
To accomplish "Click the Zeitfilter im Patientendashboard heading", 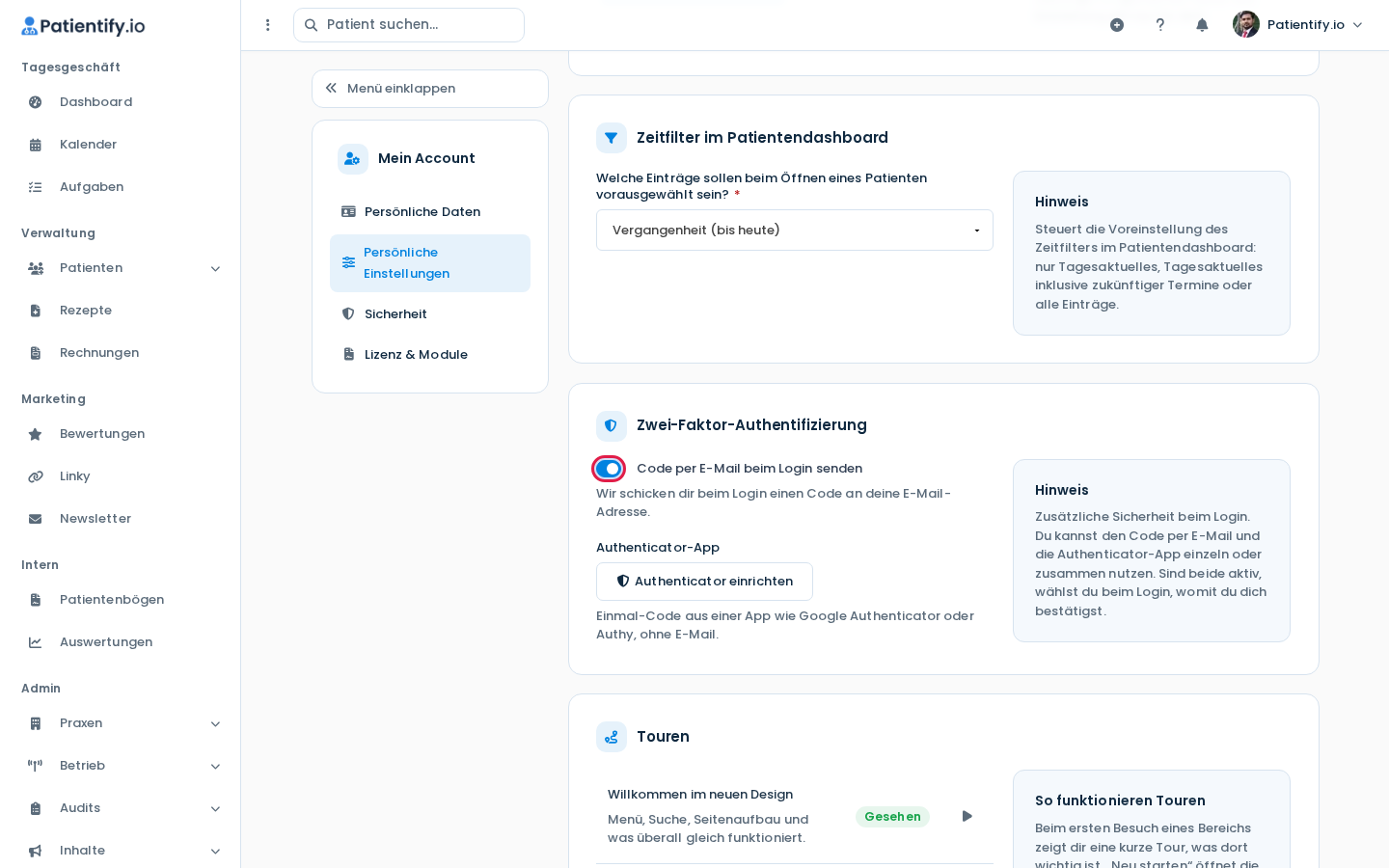I will (x=762, y=138).
